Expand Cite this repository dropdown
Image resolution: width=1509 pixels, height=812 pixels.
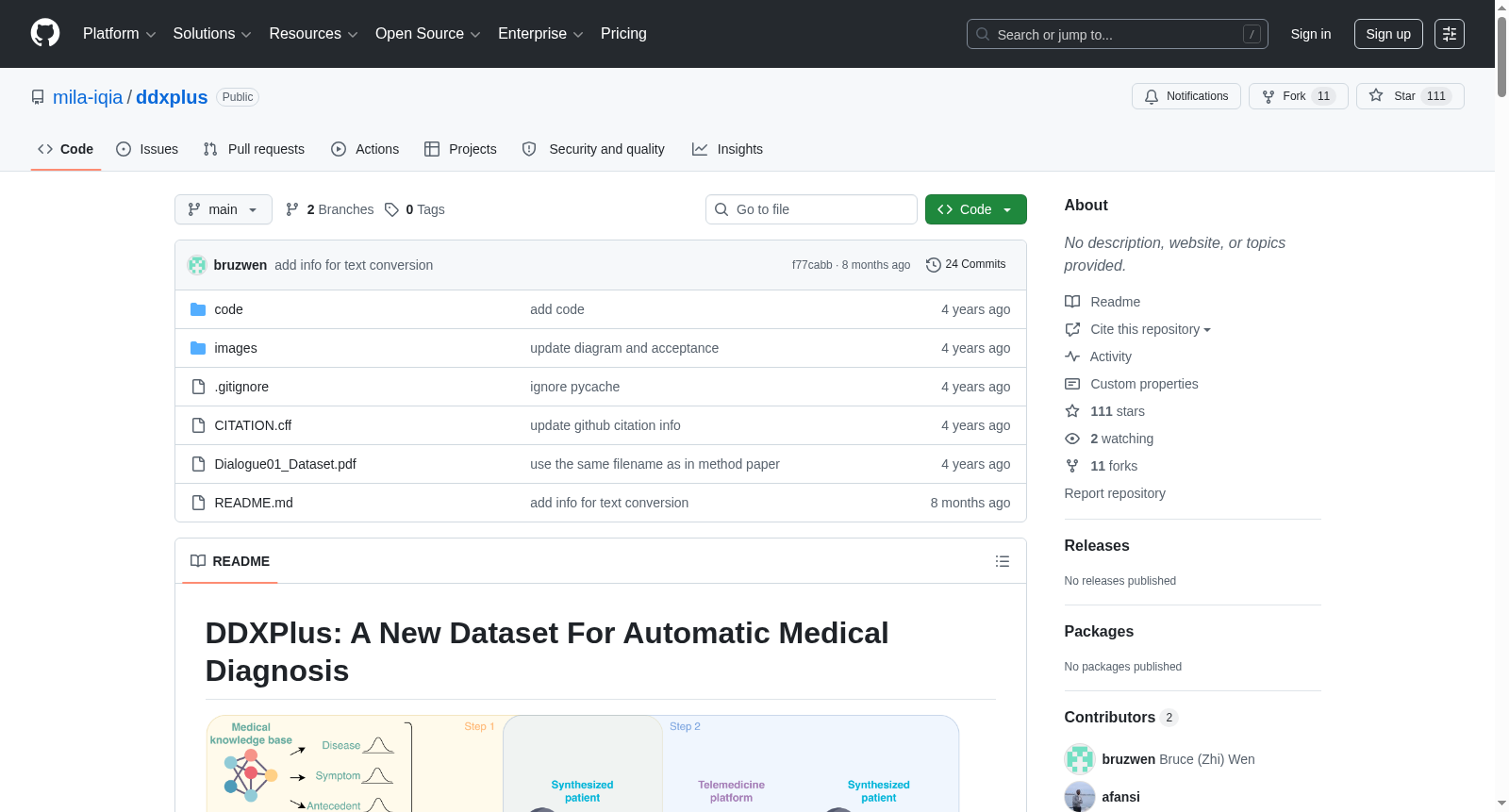point(1151,329)
